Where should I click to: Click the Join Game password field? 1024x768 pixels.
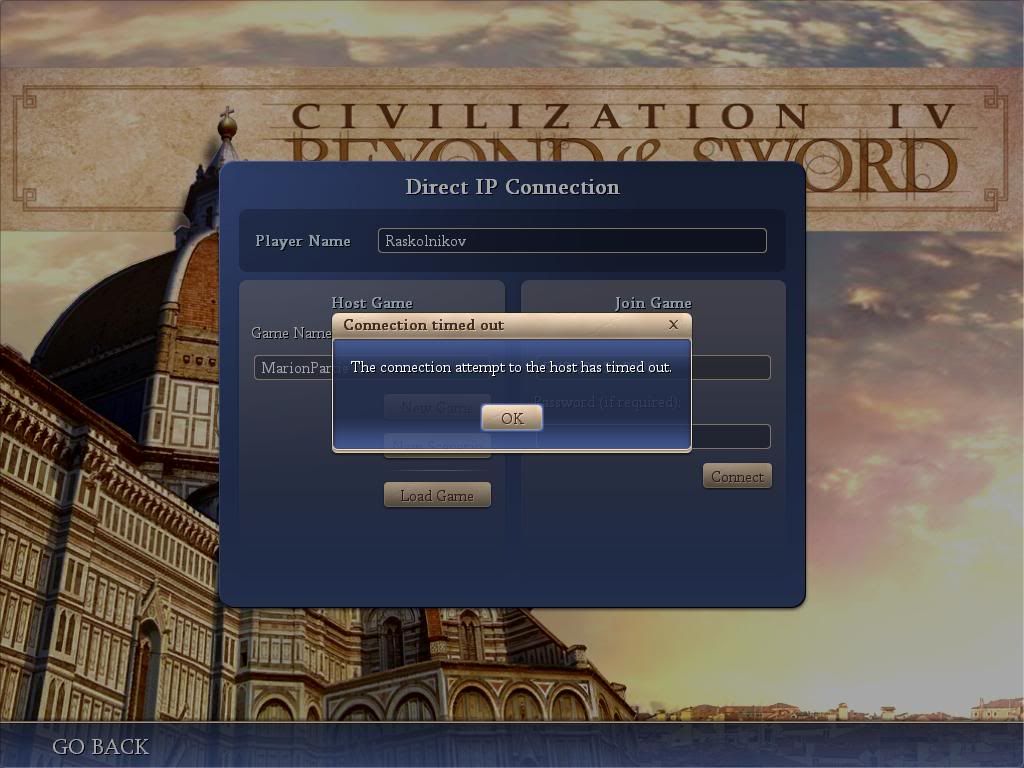tap(731, 436)
